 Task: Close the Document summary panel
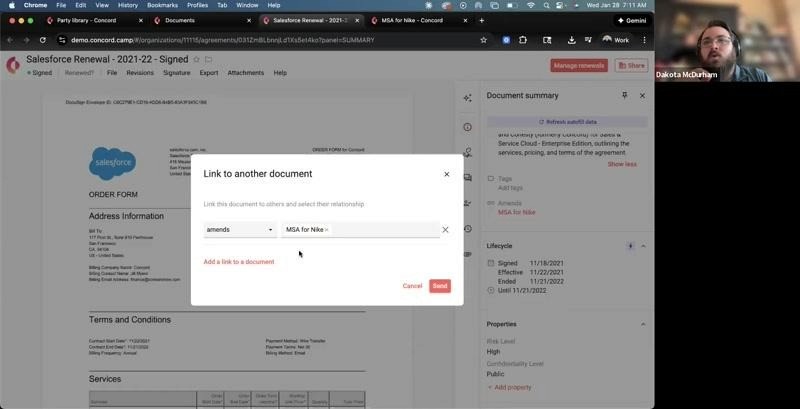click(x=642, y=95)
